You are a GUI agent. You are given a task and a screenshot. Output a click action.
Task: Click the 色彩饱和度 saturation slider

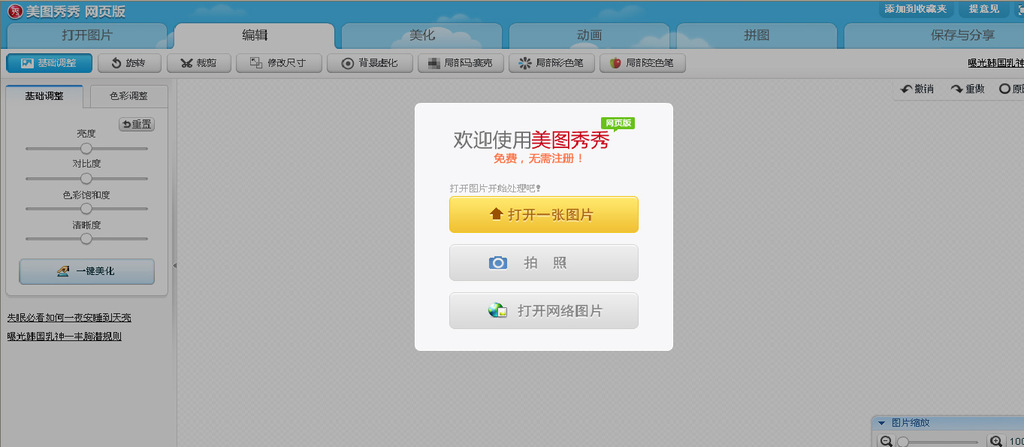(x=86, y=208)
